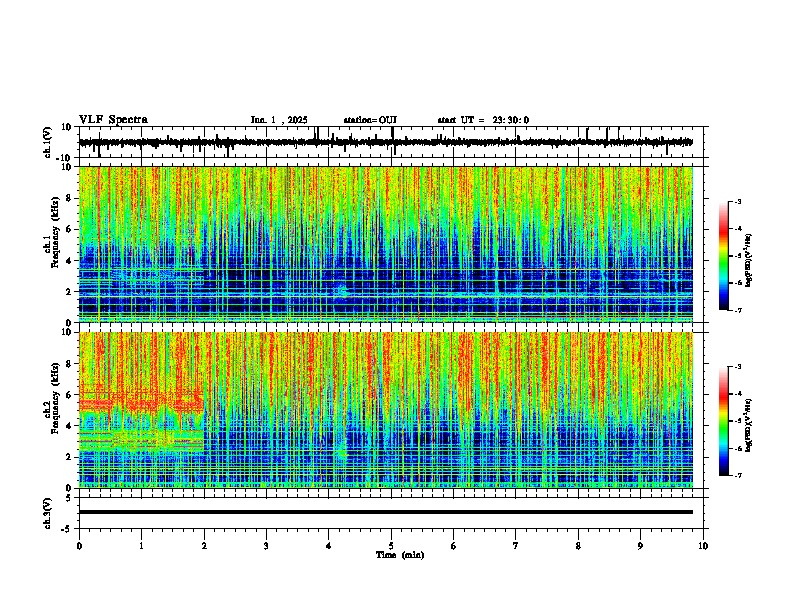
Task: Click the "-7" tick on ch.2 colorbar
Action: (738, 475)
